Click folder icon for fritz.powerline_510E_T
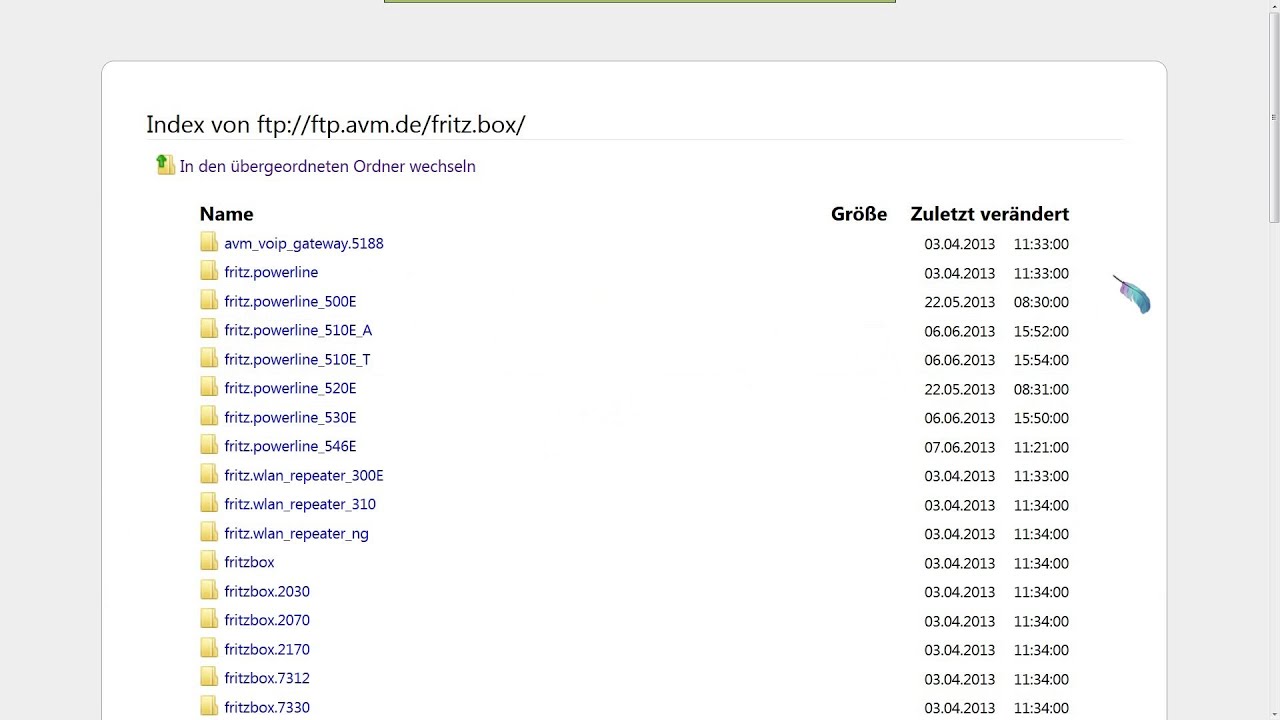Screen dimensions: 1280x720 (209, 358)
